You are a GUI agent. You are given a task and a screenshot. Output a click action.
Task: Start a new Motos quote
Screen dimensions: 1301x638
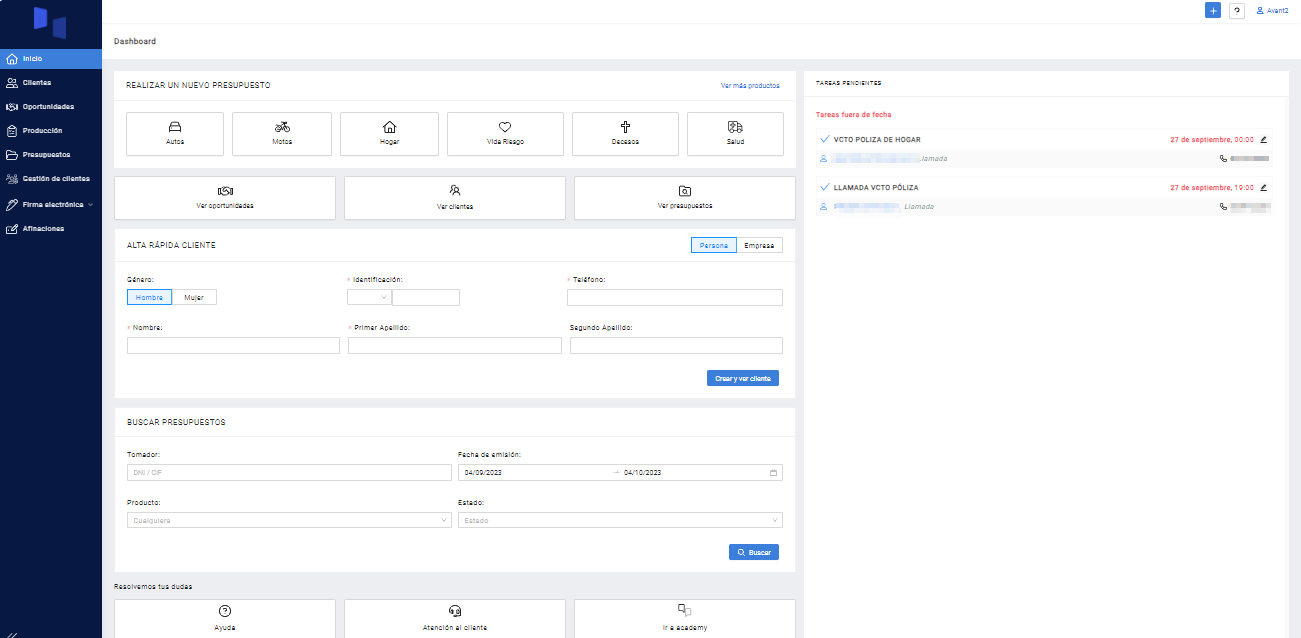point(282,134)
